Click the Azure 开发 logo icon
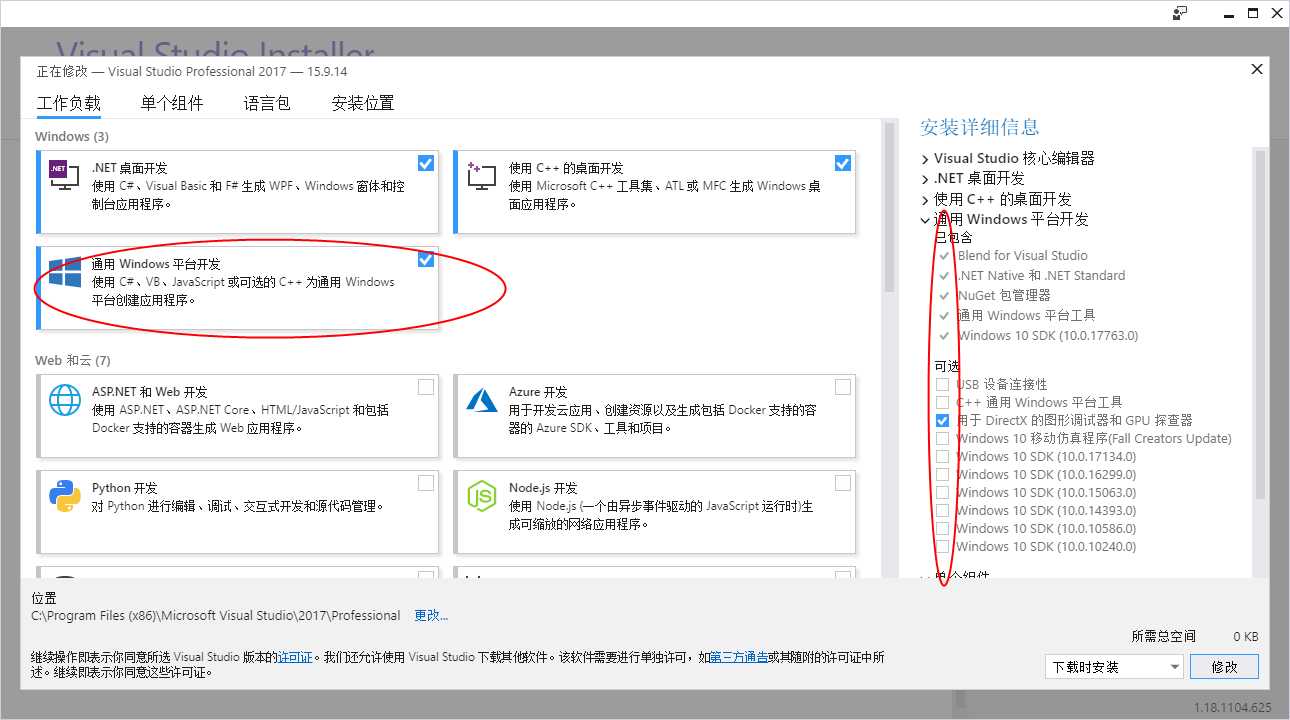 [482, 400]
